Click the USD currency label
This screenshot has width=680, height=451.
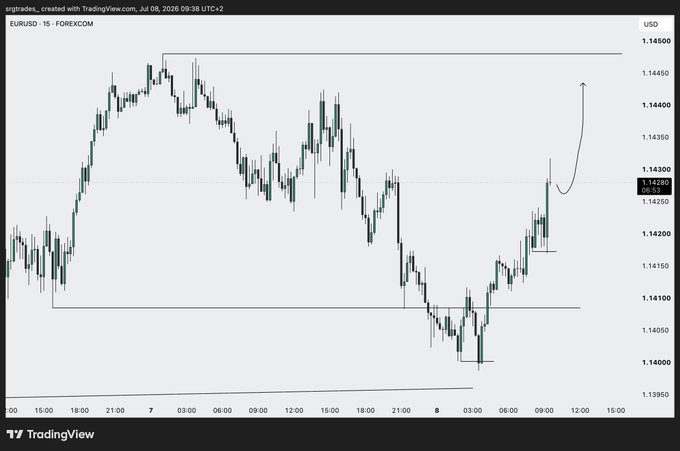pyautogui.click(x=651, y=24)
